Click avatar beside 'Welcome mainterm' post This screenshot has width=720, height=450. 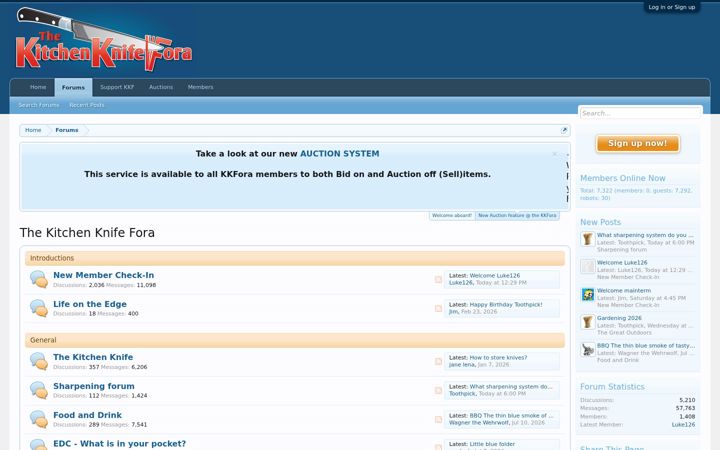tap(587, 294)
